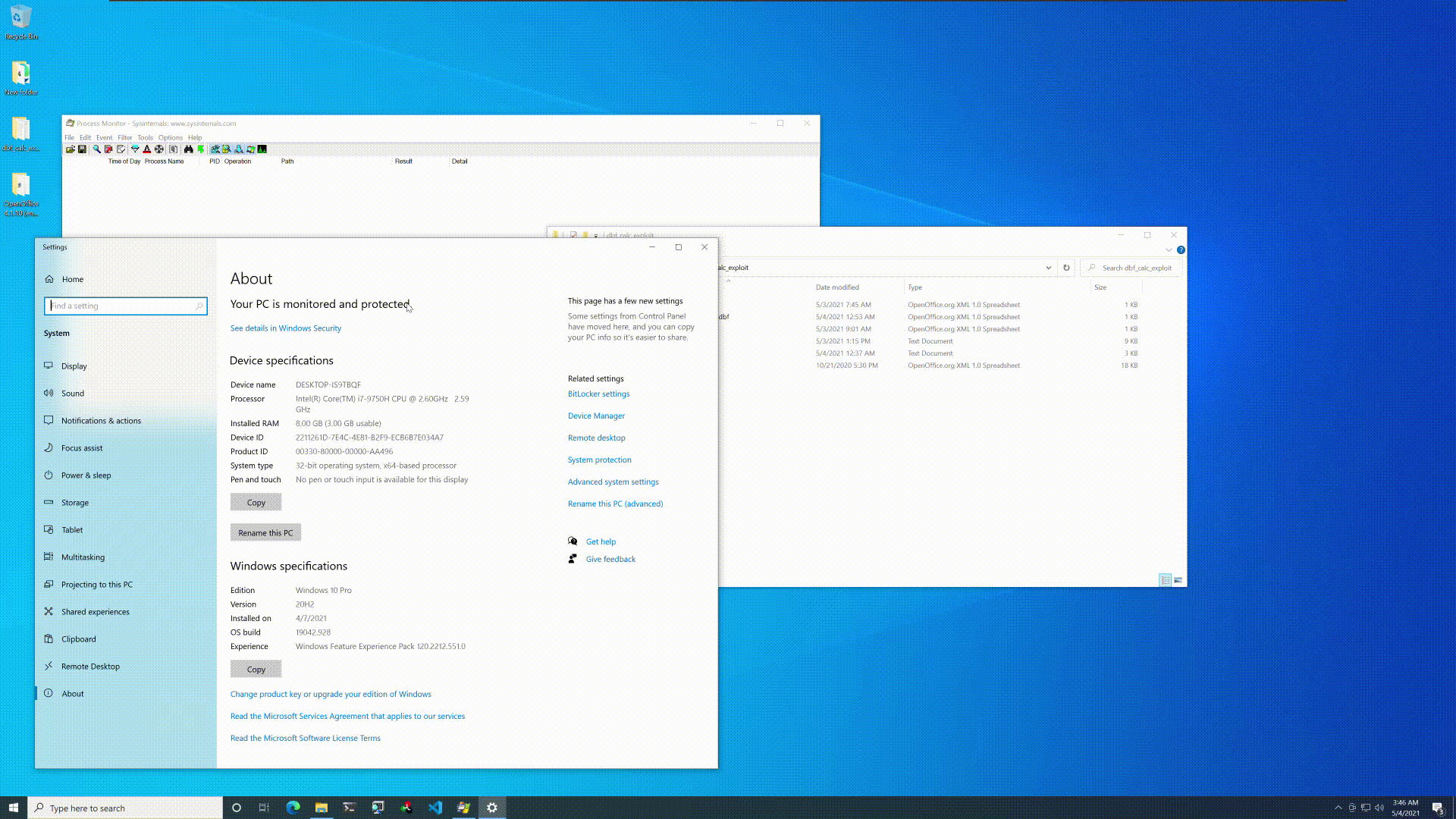Screen dimensions: 1456x819
Task: Open the Tools menu in Process Monitor
Action: (145, 137)
